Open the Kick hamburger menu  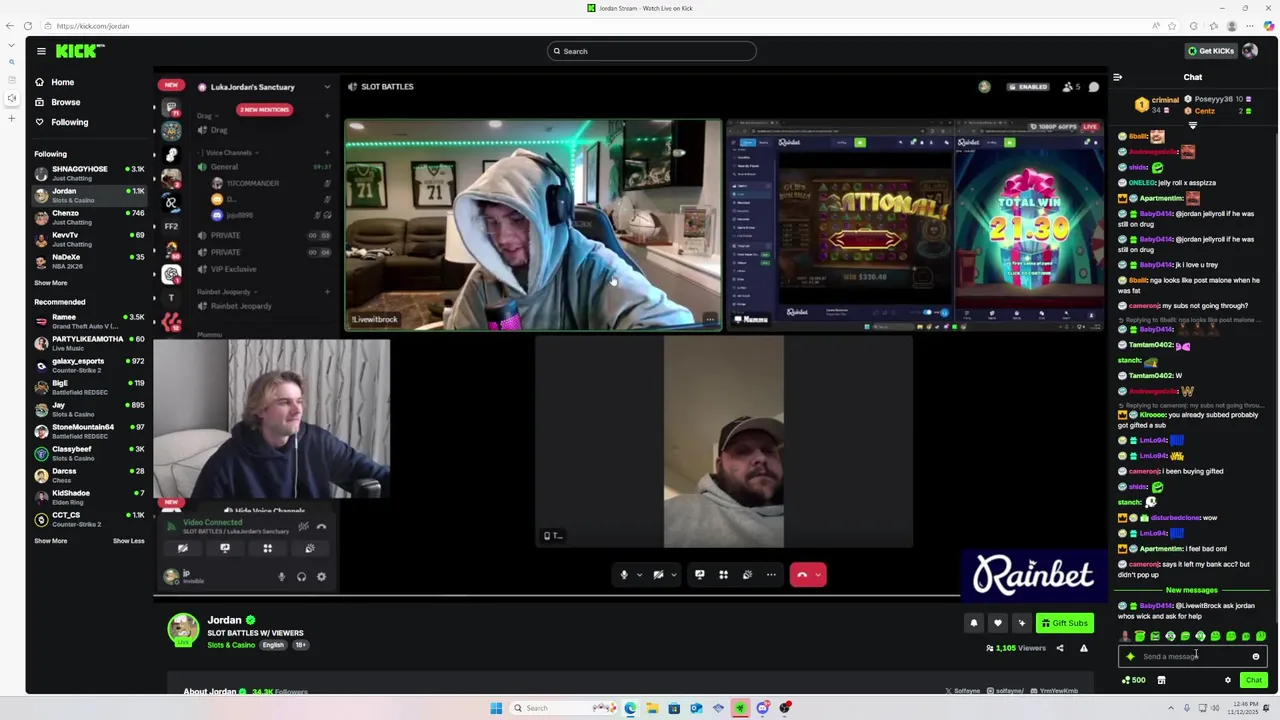[41, 51]
